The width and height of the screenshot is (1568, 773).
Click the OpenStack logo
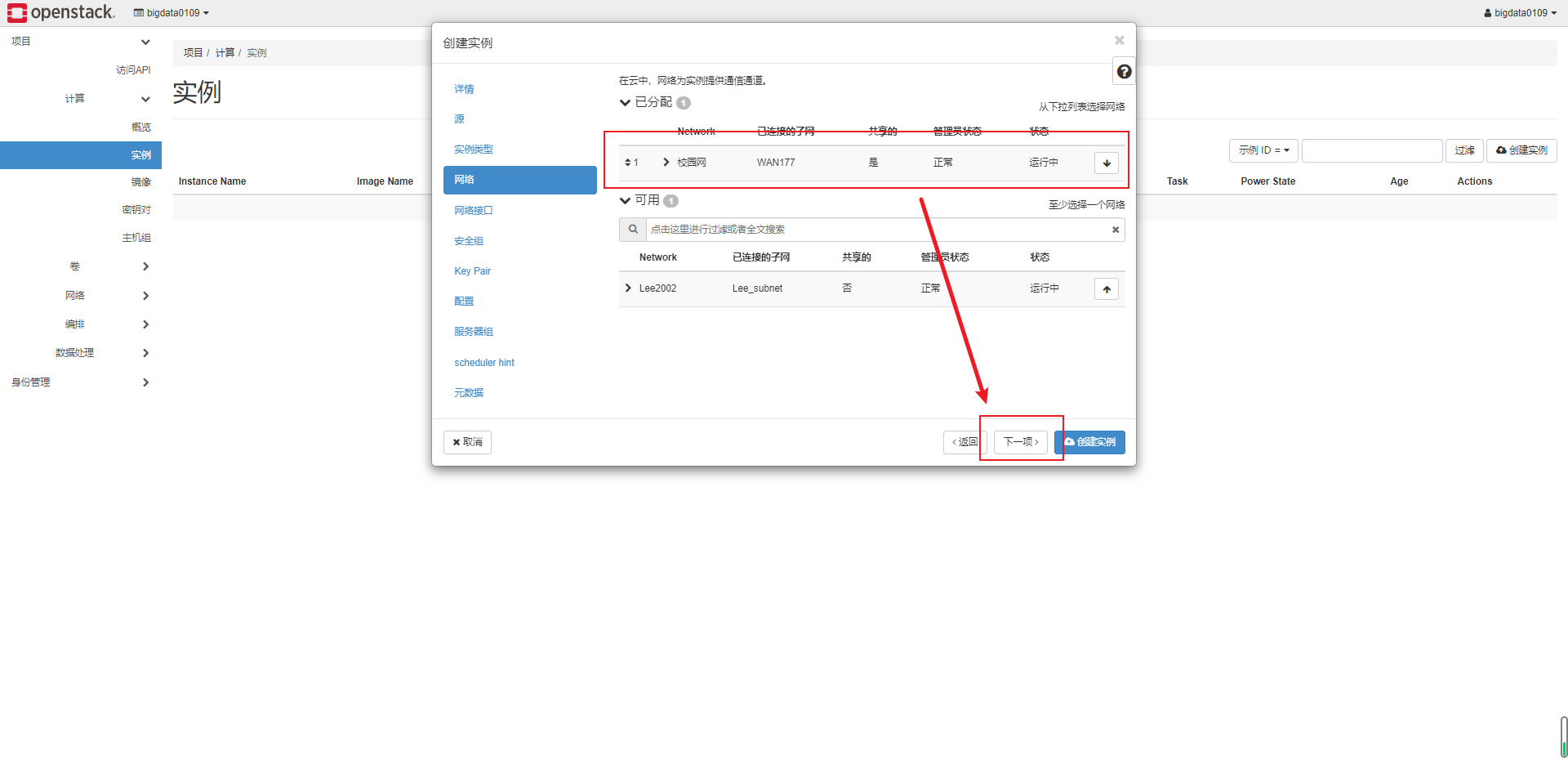pyautogui.click(x=61, y=12)
